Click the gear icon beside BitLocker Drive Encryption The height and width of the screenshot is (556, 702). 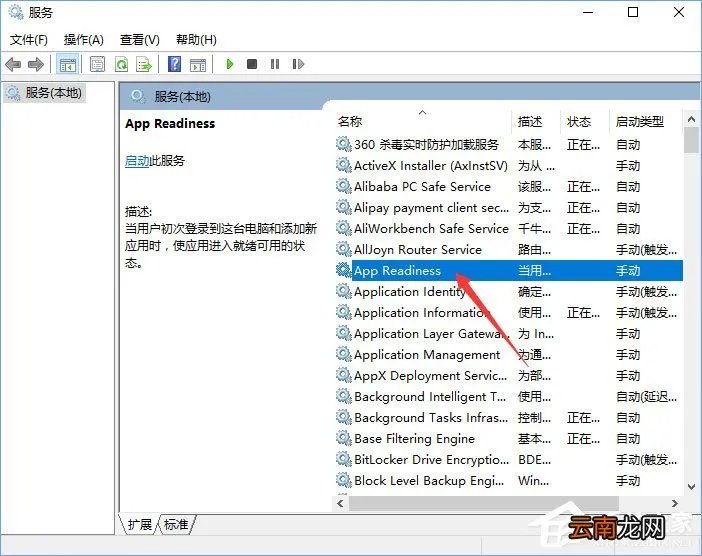point(343,459)
